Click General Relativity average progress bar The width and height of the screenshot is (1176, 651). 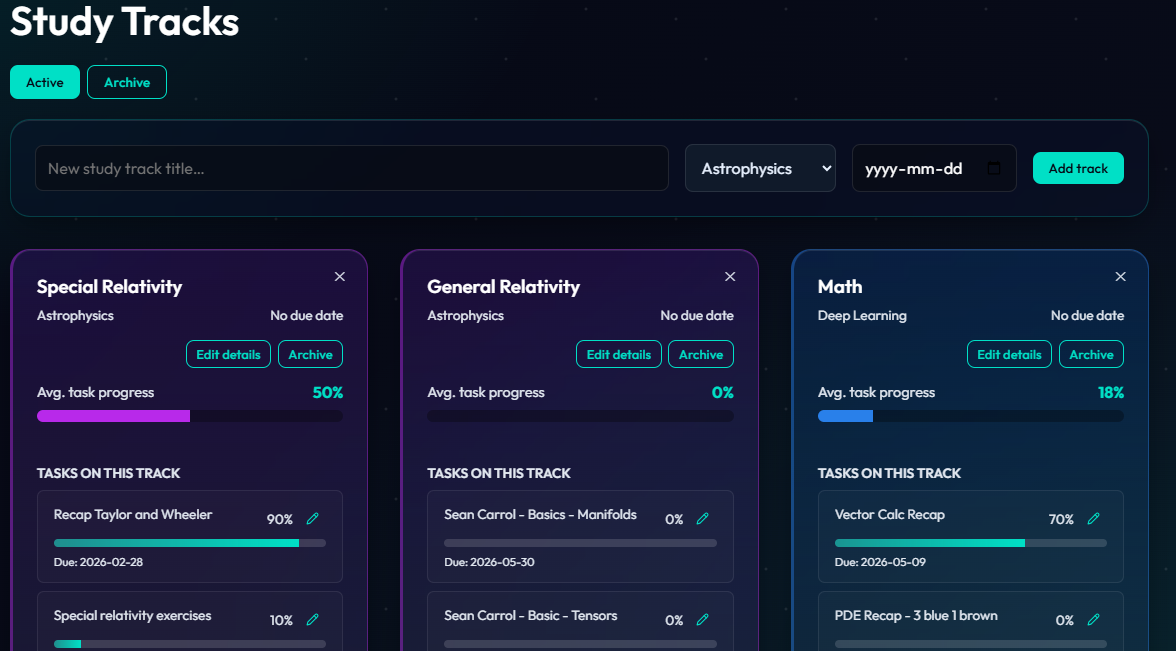580,416
